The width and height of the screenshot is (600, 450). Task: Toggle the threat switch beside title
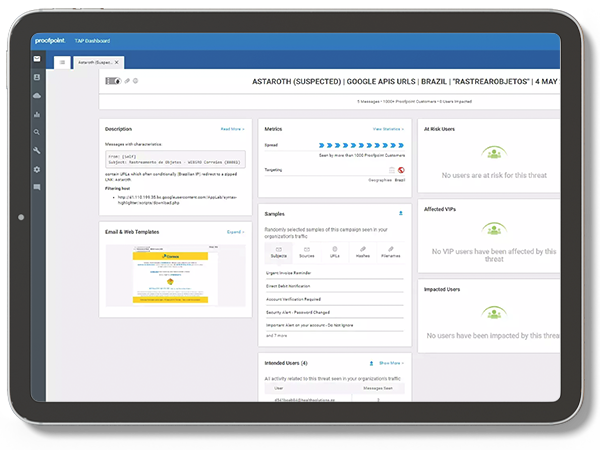[x=113, y=81]
